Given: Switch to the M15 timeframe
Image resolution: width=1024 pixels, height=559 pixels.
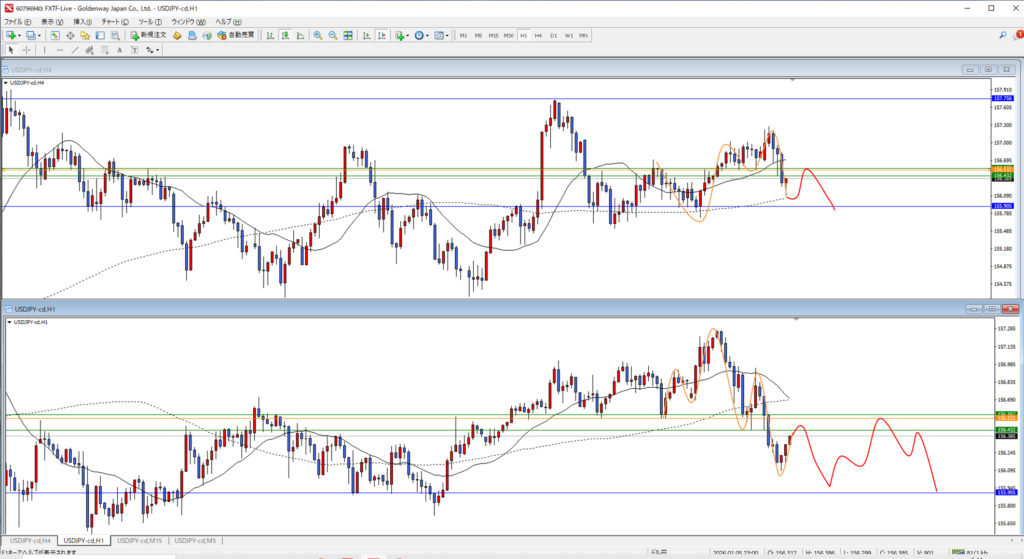Looking at the screenshot, I should pyautogui.click(x=493, y=35).
